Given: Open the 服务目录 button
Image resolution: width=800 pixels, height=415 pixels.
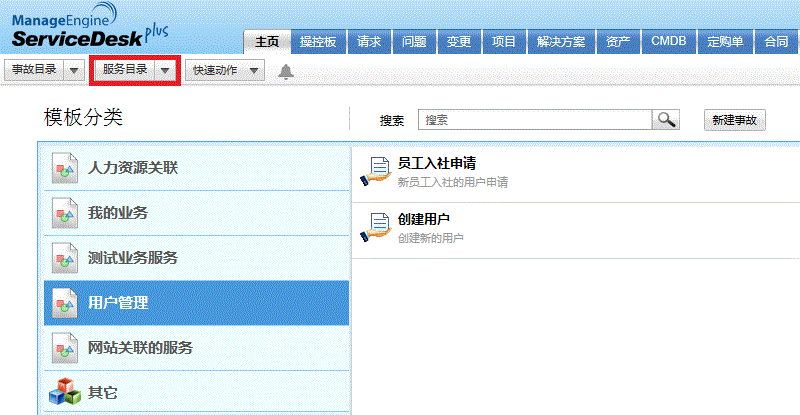Looking at the screenshot, I should click(x=124, y=70).
